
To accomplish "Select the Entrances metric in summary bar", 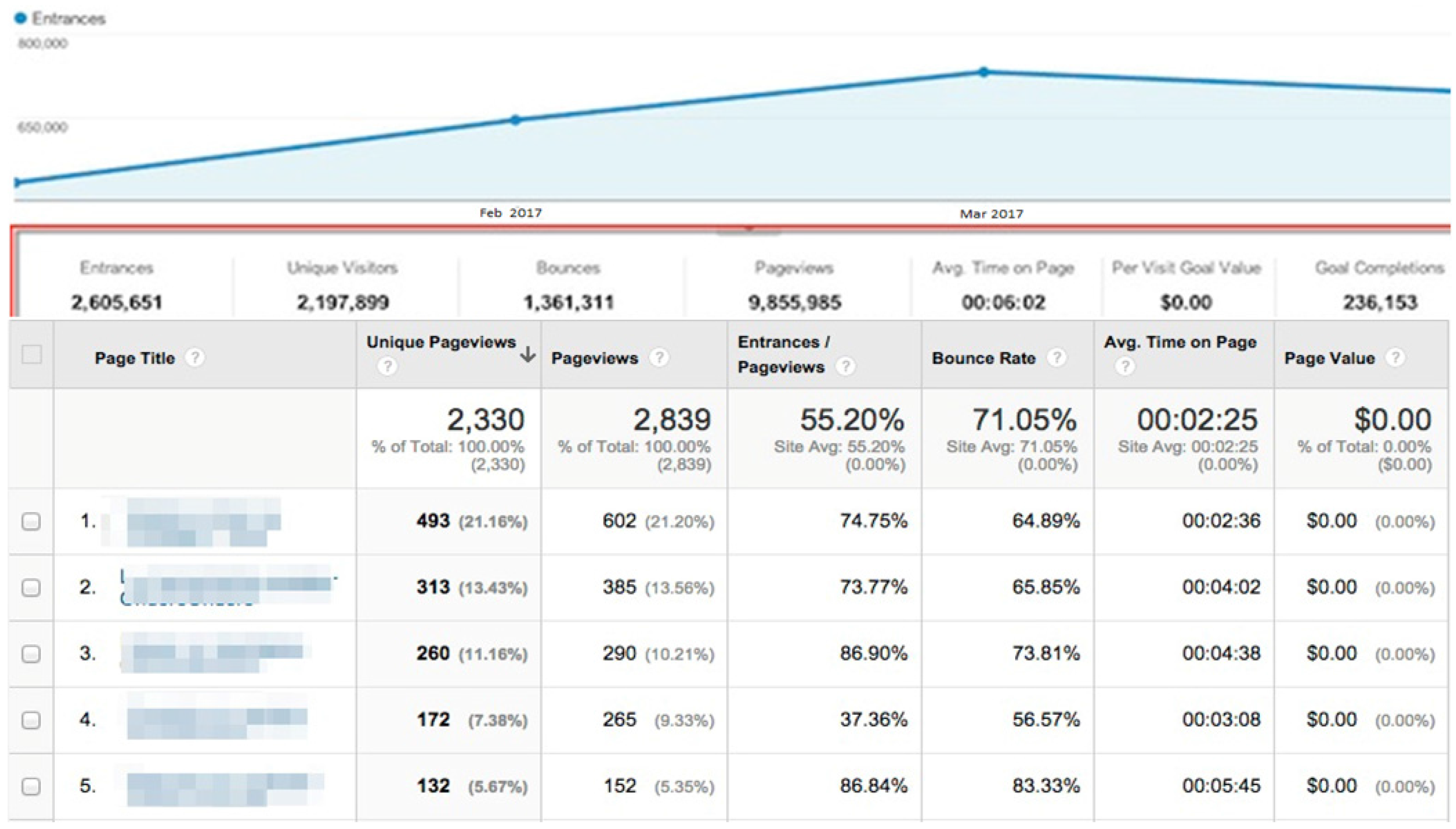I will point(117,285).
